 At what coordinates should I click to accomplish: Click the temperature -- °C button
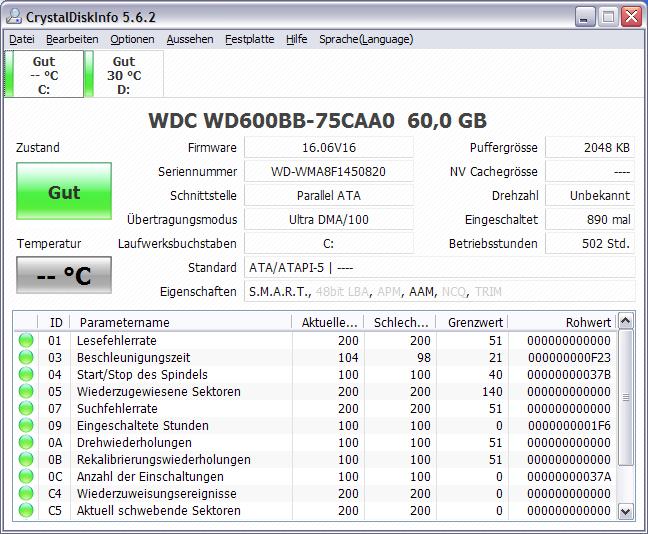pos(64,275)
